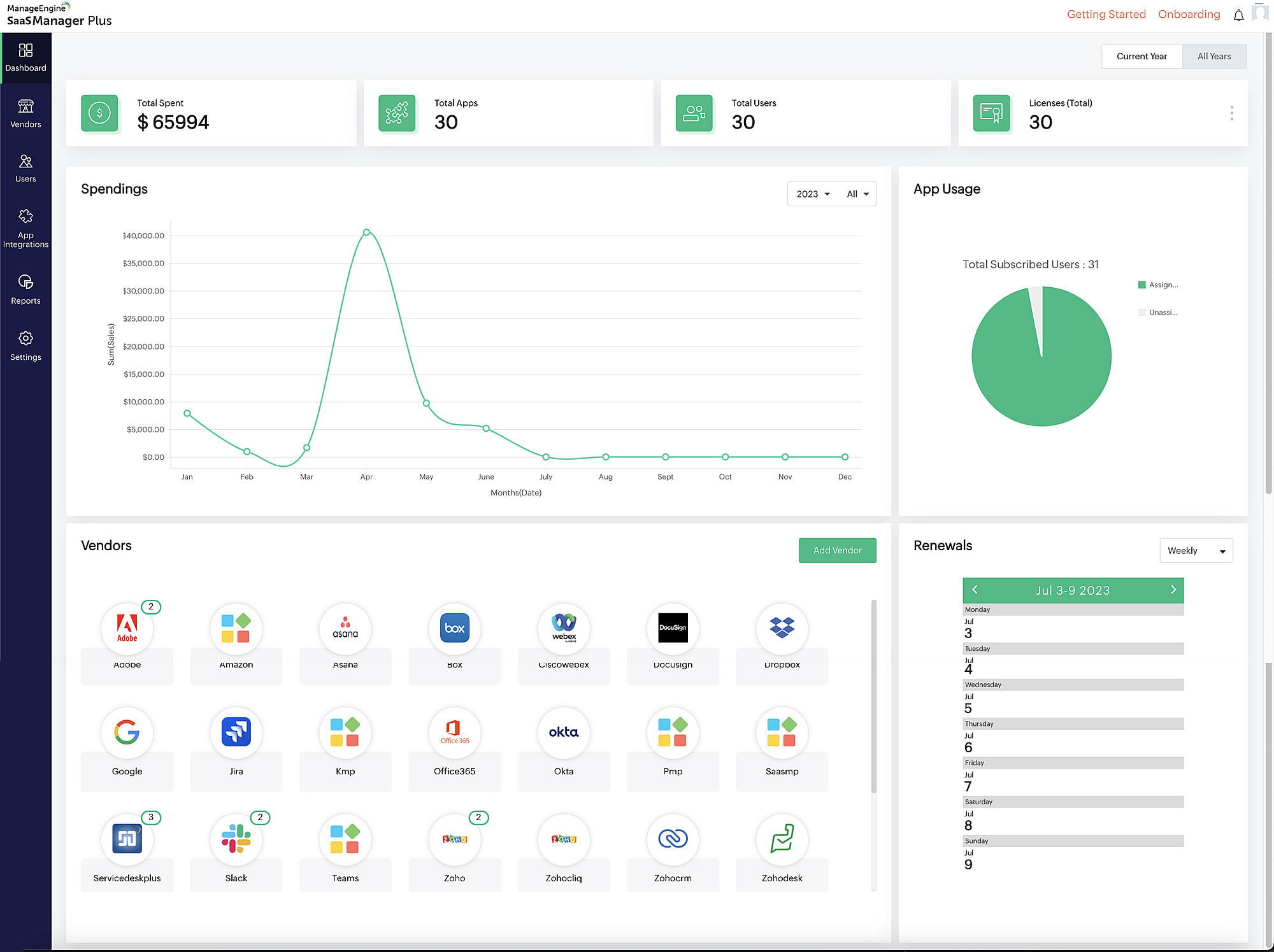1274x952 pixels.
Task: Open the Vendors sidebar icon
Action: 25,106
